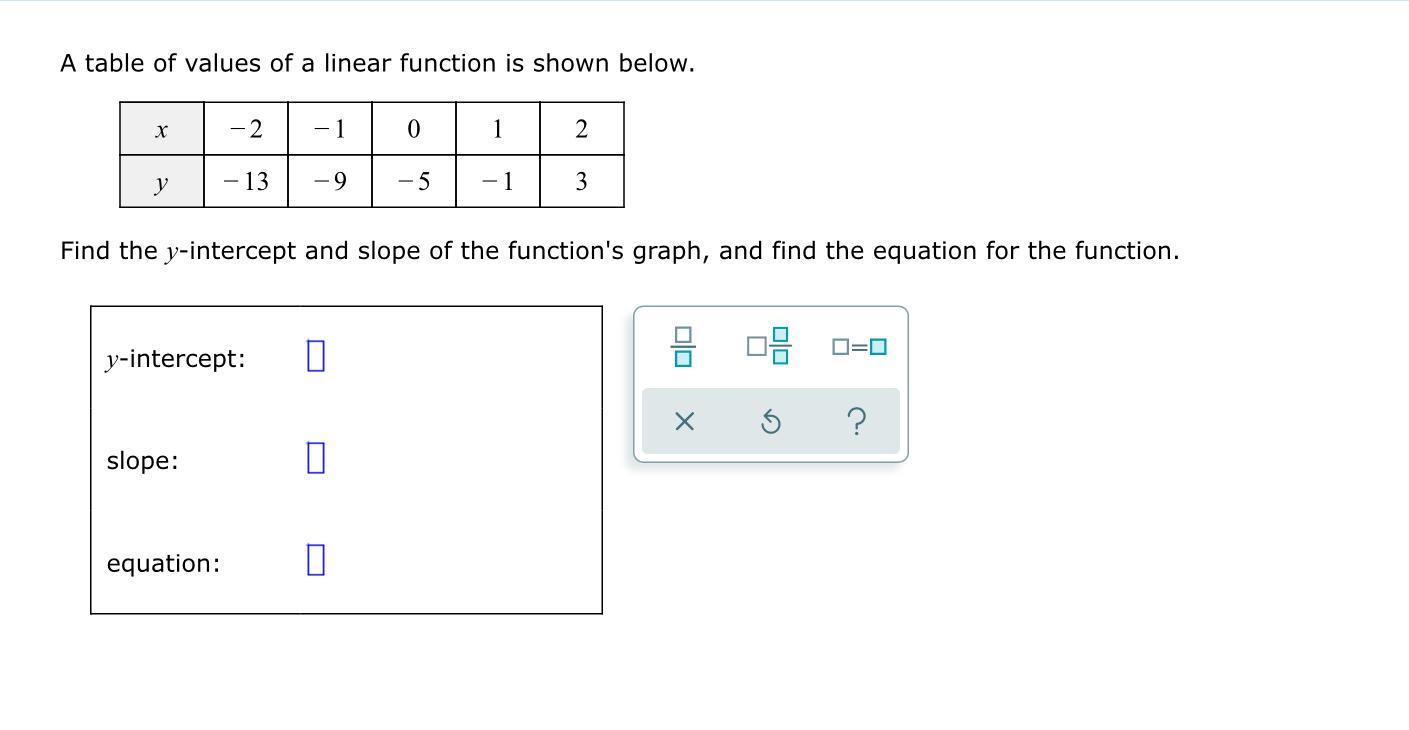
Task: Click the "equation:" label
Action: click(x=164, y=563)
